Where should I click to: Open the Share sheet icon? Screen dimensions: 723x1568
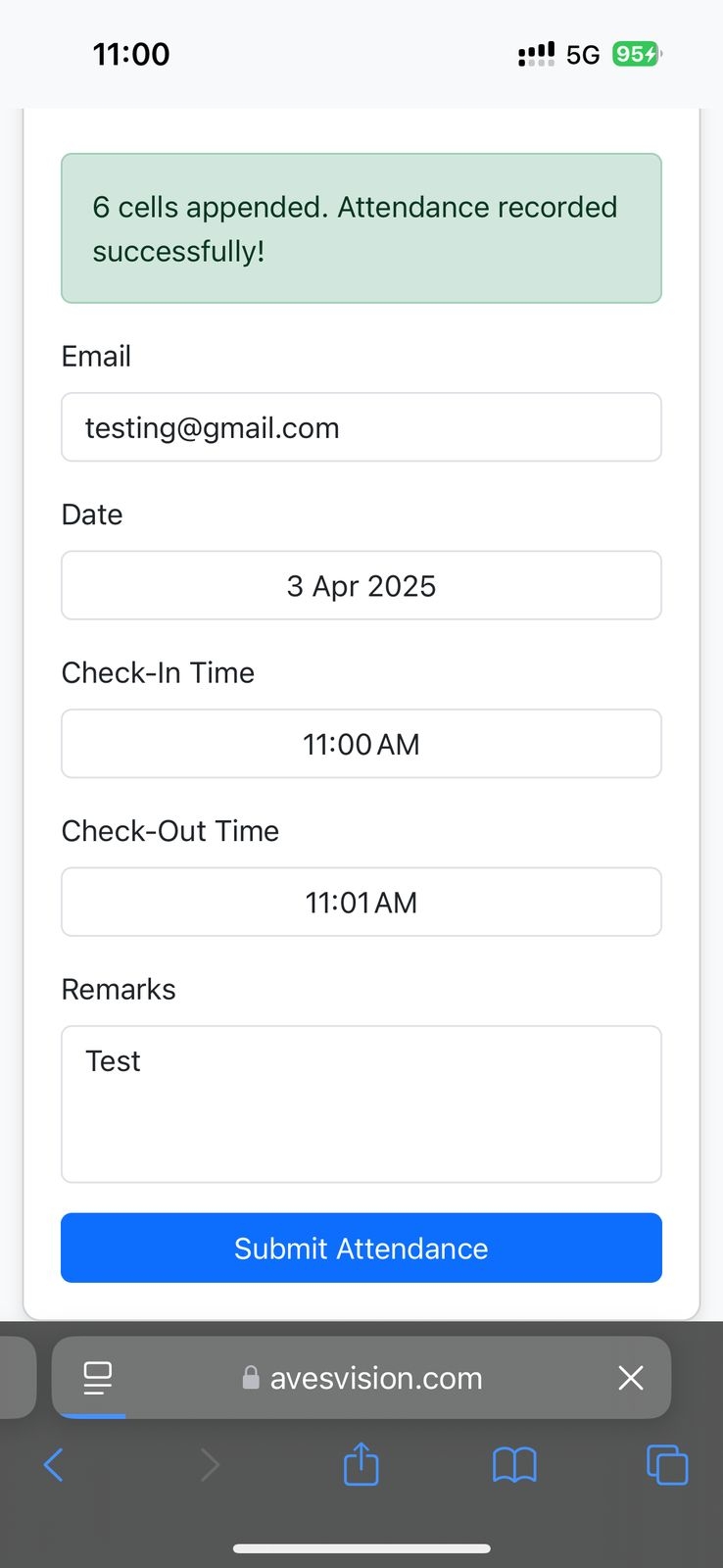pyautogui.click(x=361, y=1464)
